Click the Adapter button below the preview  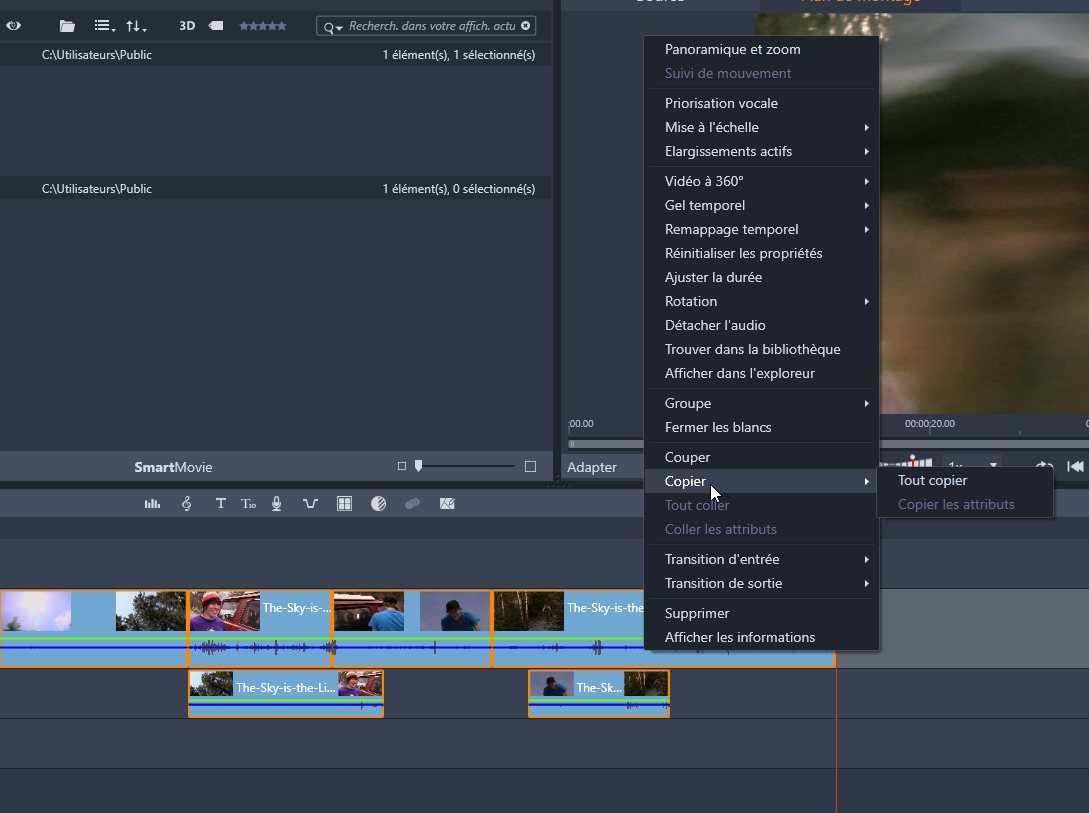[592, 467]
